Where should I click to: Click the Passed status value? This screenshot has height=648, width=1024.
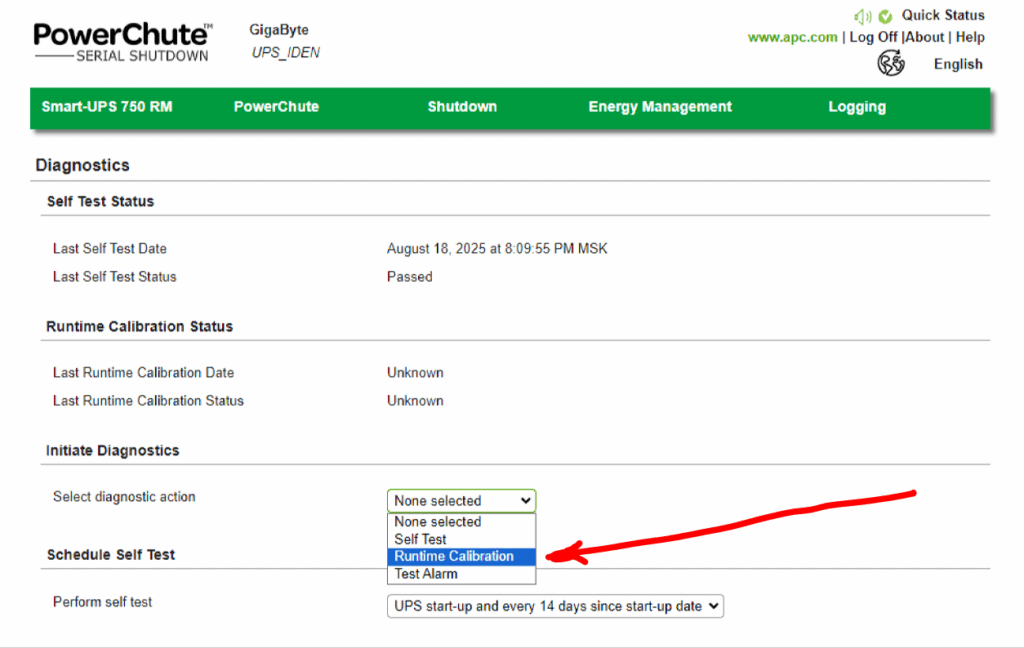[x=409, y=277]
